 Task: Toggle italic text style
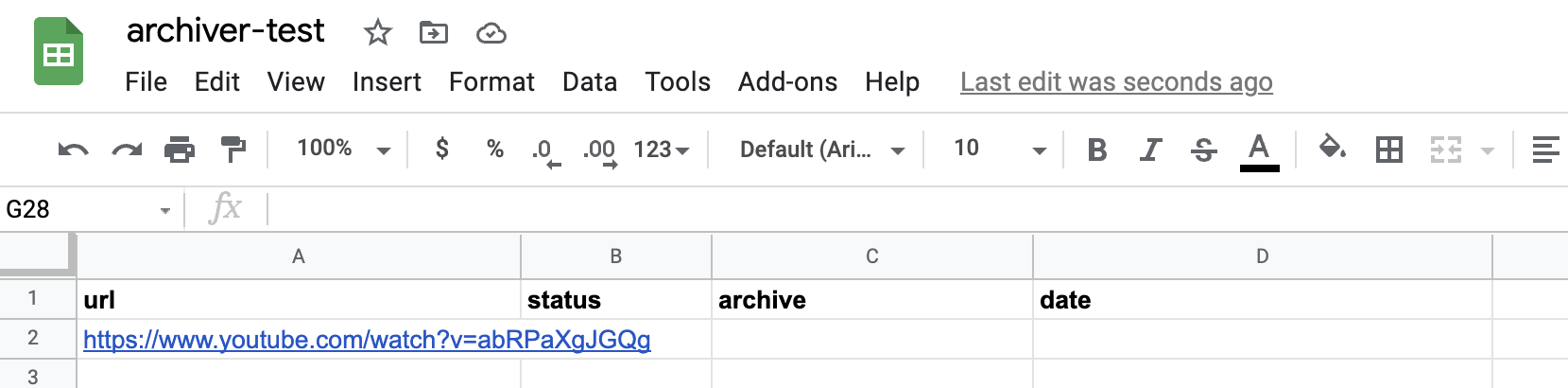1150,150
